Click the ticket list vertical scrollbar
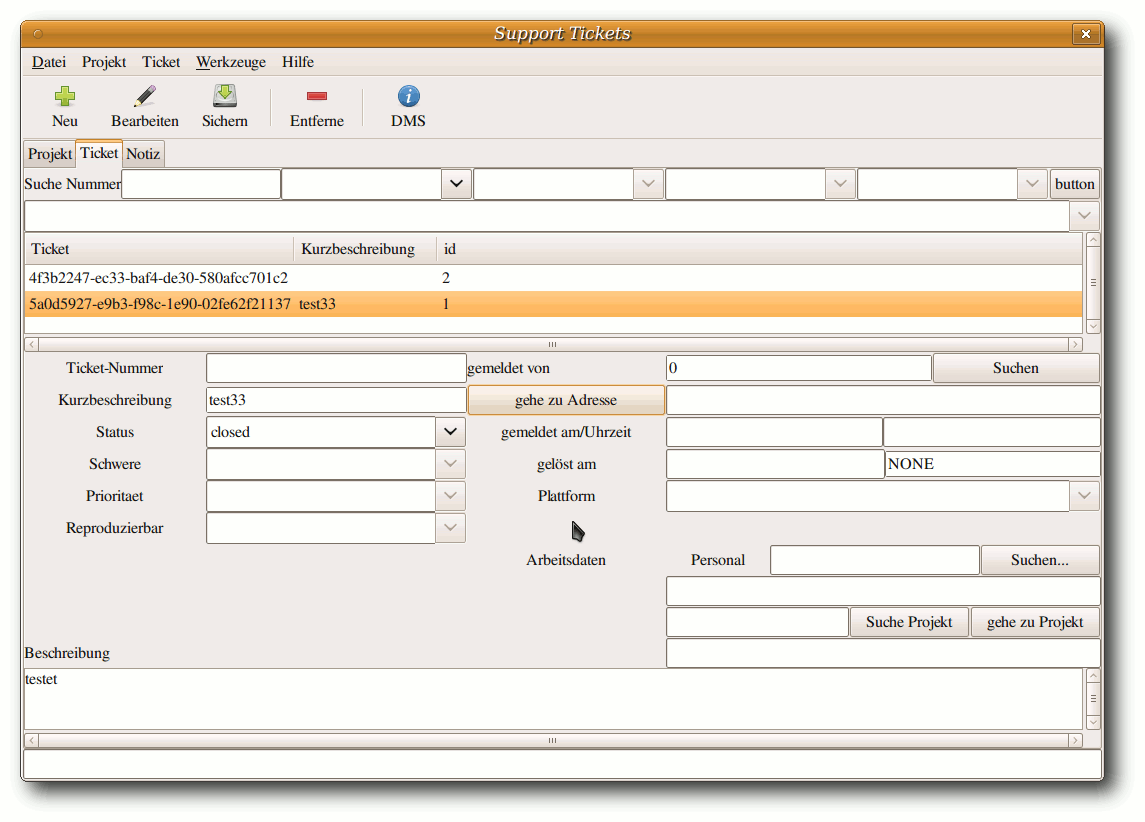1145x822 pixels. tap(1093, 283)
